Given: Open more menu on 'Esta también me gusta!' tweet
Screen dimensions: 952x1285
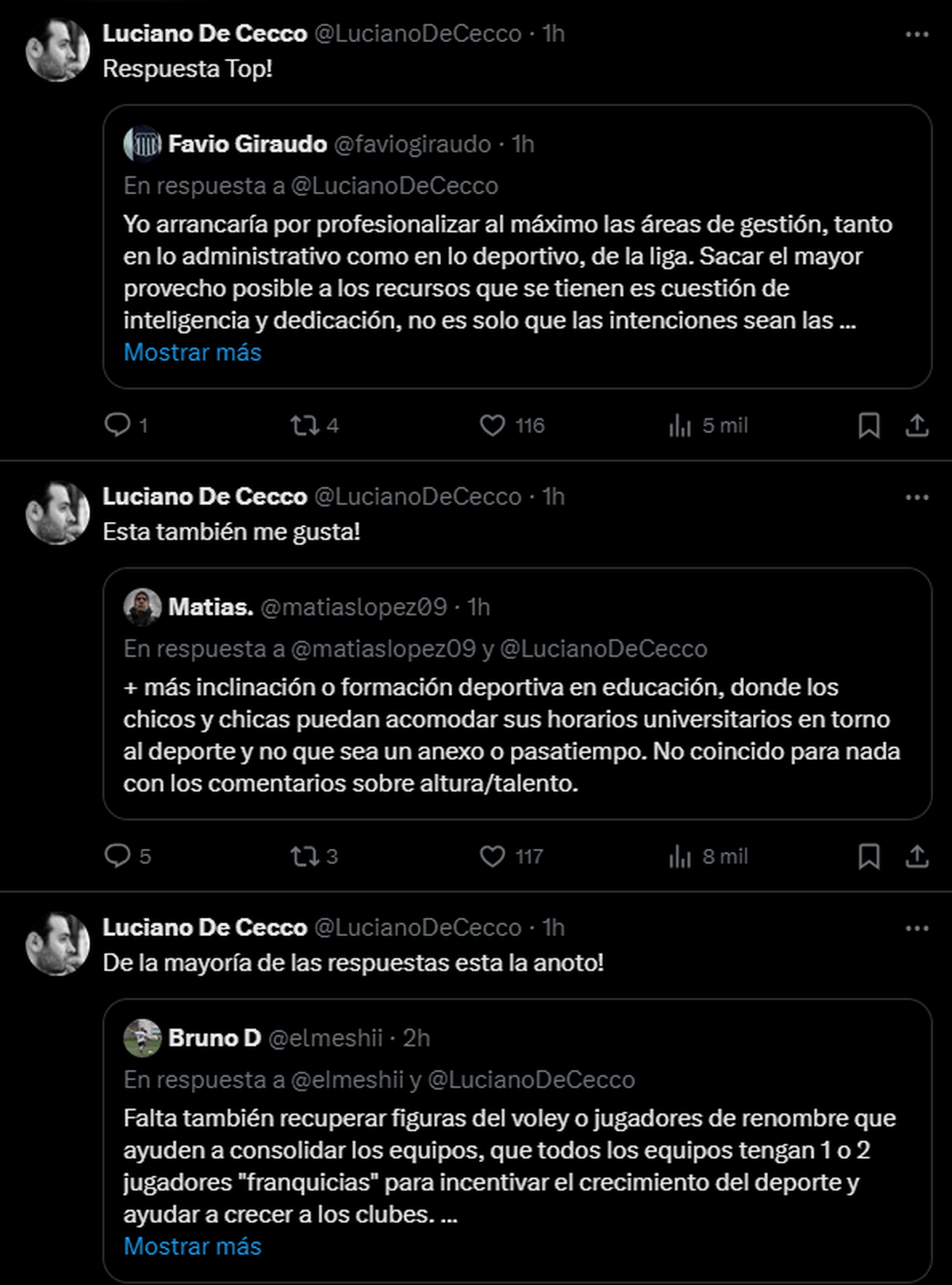Looking at the screenshot, I should pyautogui.click(x=916, y=497).
